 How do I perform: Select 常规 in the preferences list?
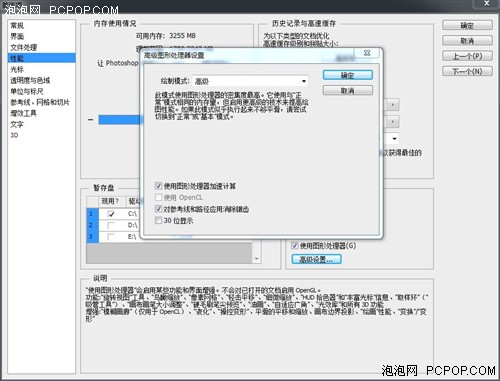coord(42,25)
